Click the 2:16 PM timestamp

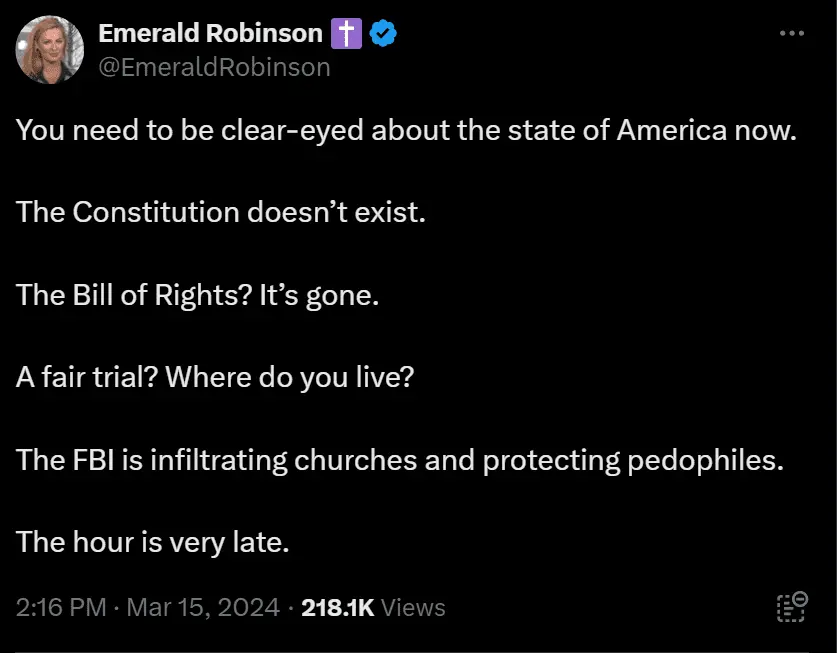click(63, 607)
